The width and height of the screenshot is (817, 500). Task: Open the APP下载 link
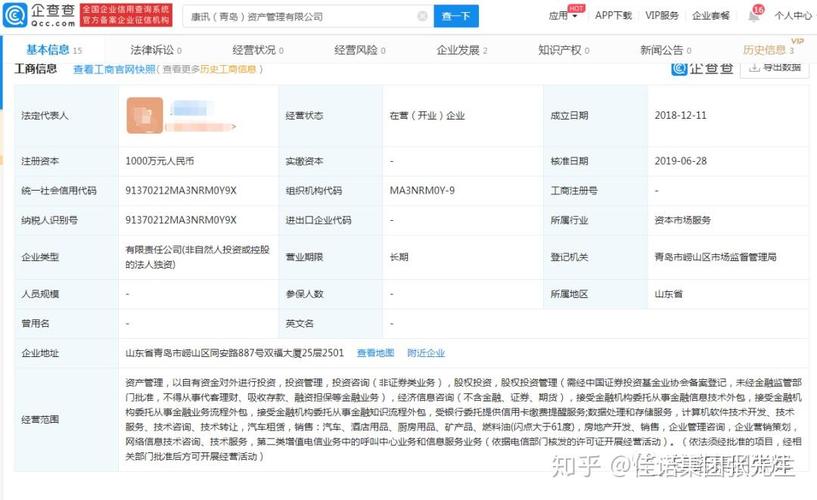613,16
